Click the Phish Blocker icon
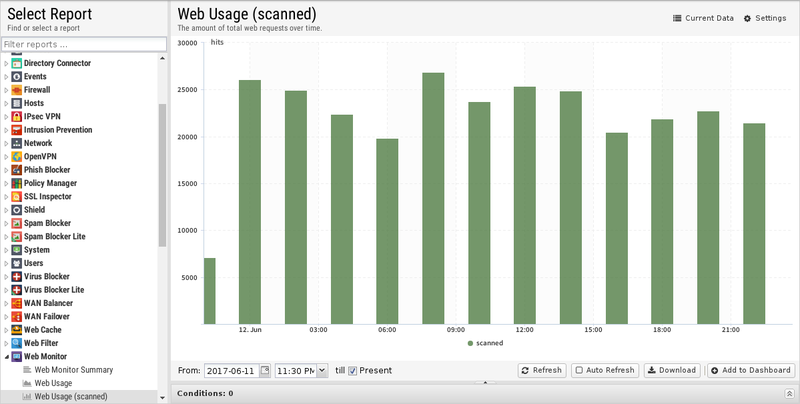800x404 pixels. (16, 170)
